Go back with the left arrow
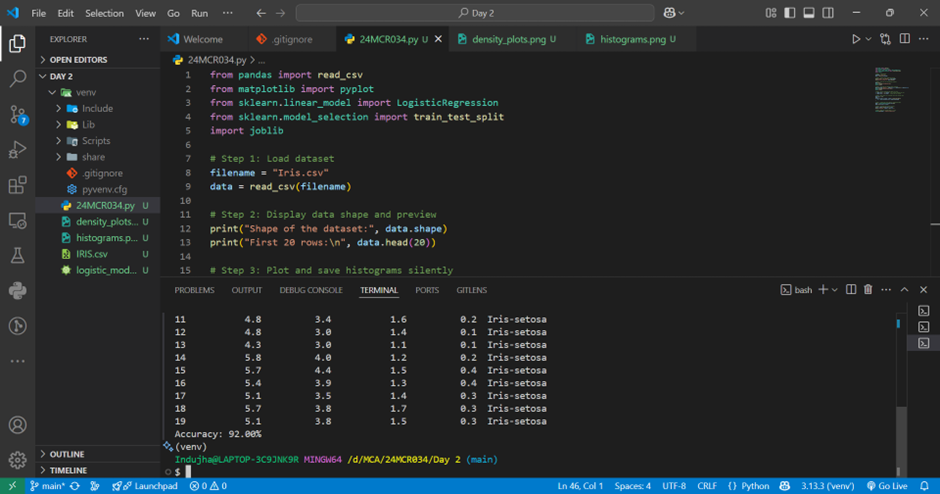 coord(261,13)
